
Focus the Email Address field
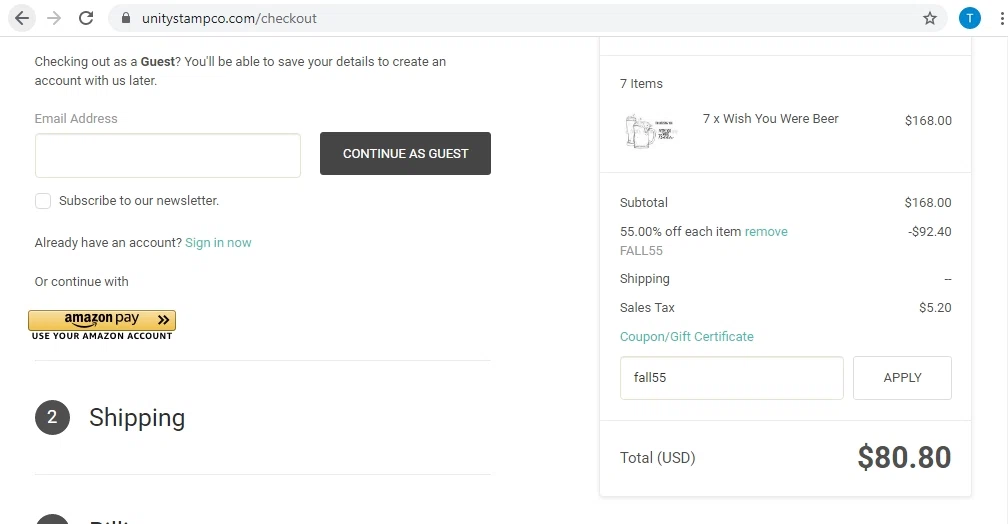point(168,156)
